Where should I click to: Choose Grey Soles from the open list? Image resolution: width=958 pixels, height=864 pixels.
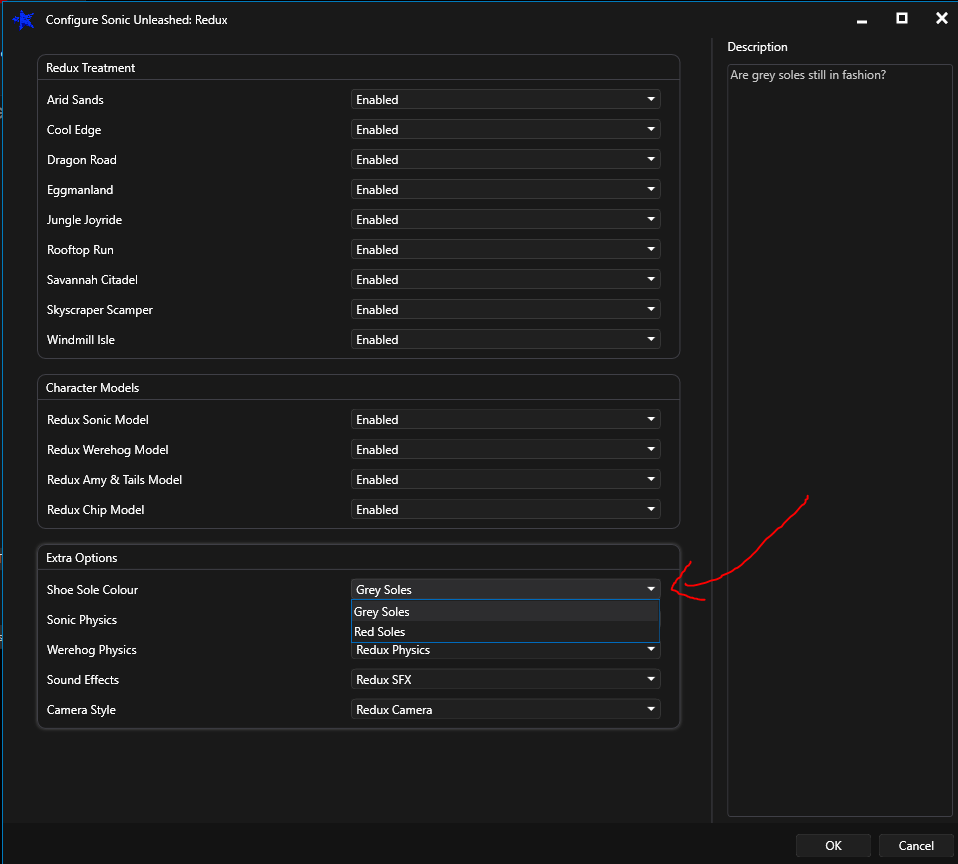pos(505,611)
